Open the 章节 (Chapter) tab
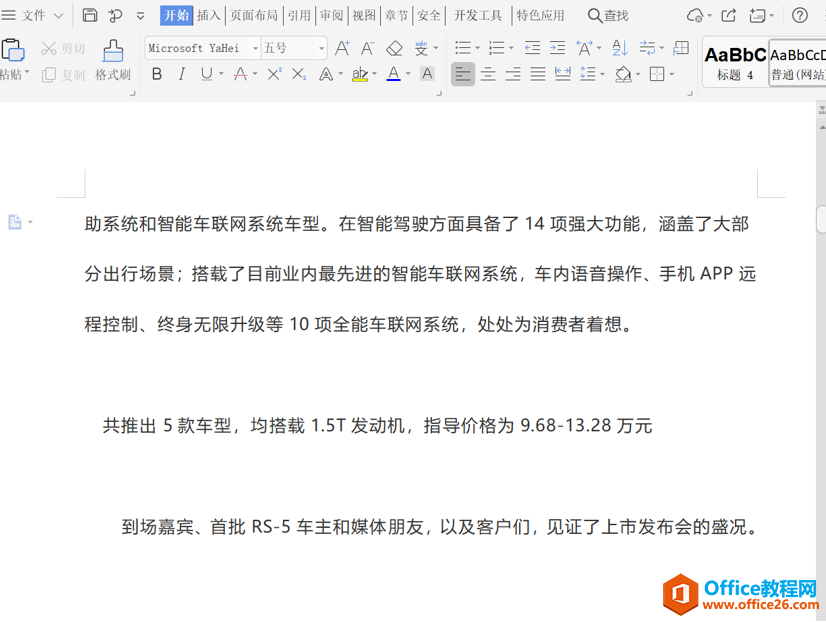Screen dimensions: 826x622 [x=396, y=16]
